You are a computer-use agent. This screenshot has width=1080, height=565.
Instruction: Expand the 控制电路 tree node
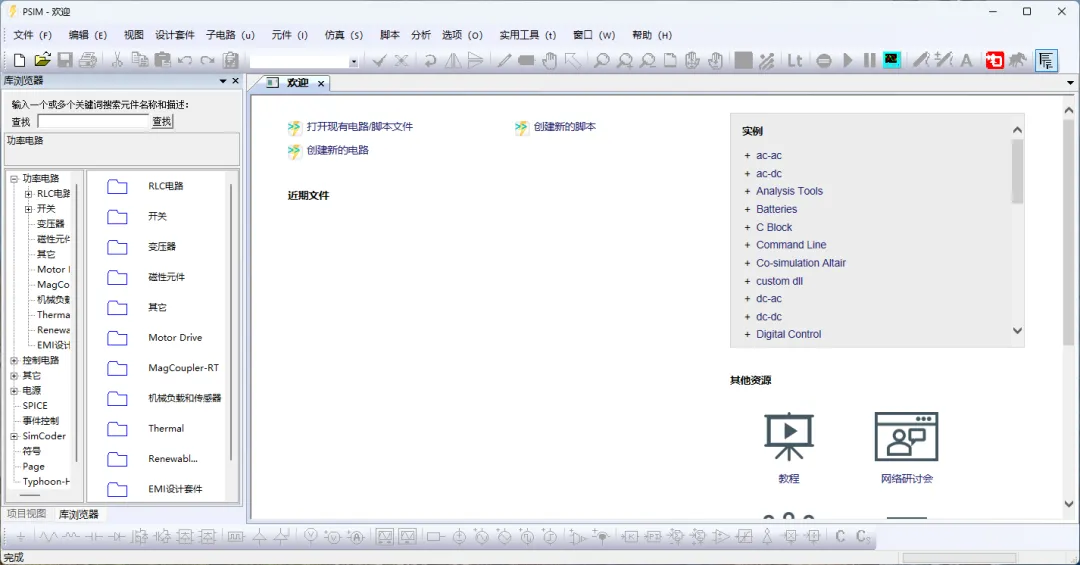14,360
